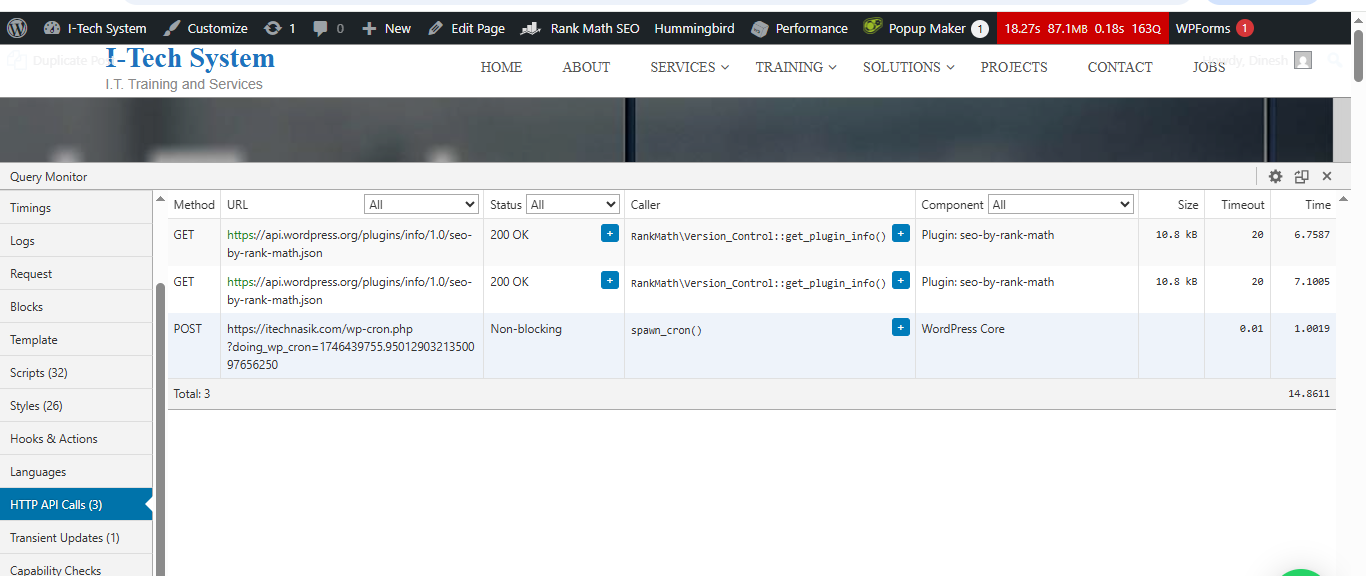This screenshot has width=1366, height=576.
Task: Click the Query Monitor panel title
Action: [x=49, y=177]
